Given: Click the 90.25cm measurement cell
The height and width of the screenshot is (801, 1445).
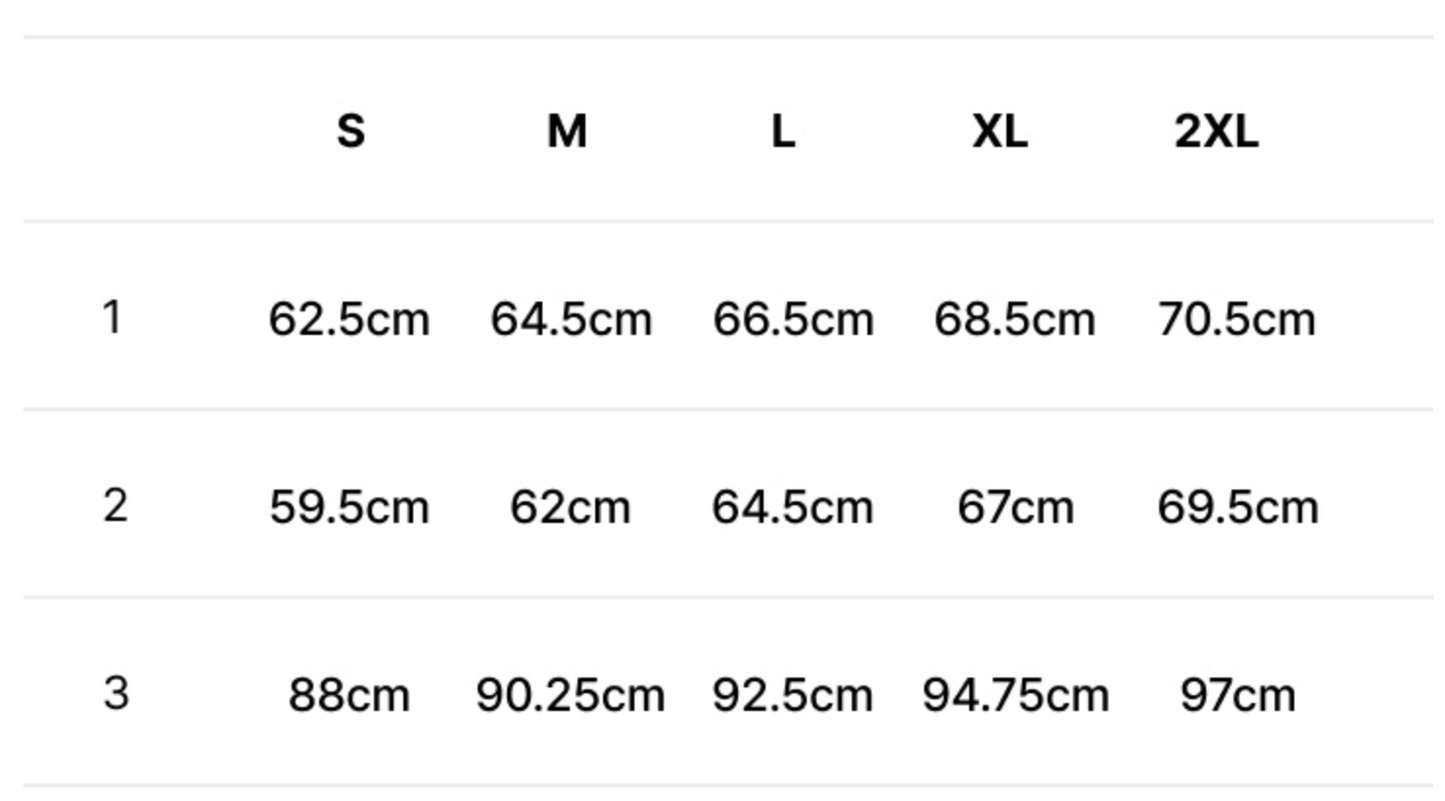Looking at the screenshot, I should (x=570, y=695).
